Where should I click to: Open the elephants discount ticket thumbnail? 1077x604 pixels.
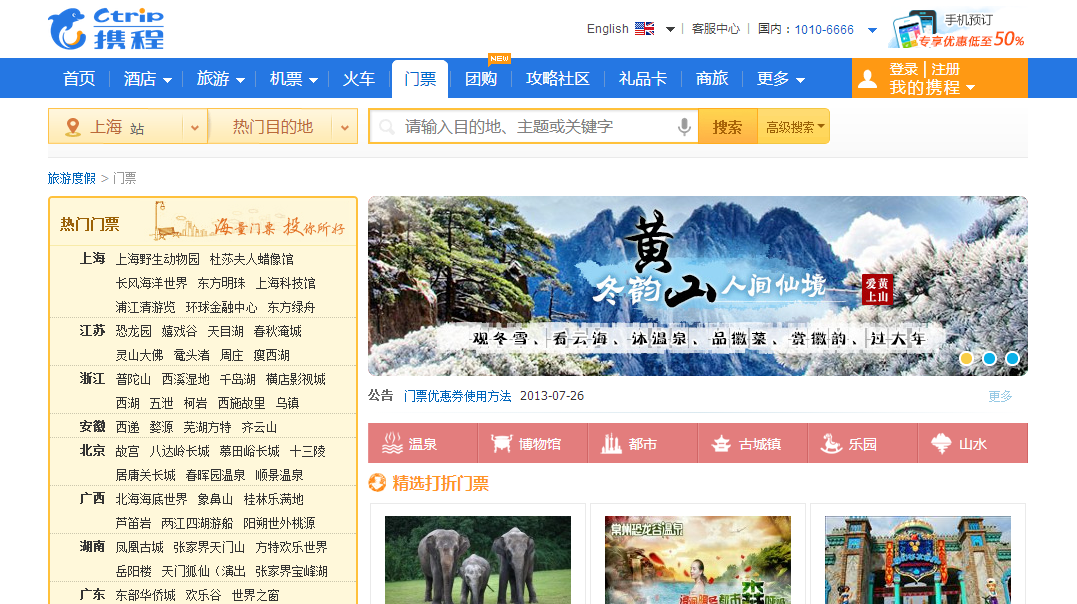click(477, 559)
